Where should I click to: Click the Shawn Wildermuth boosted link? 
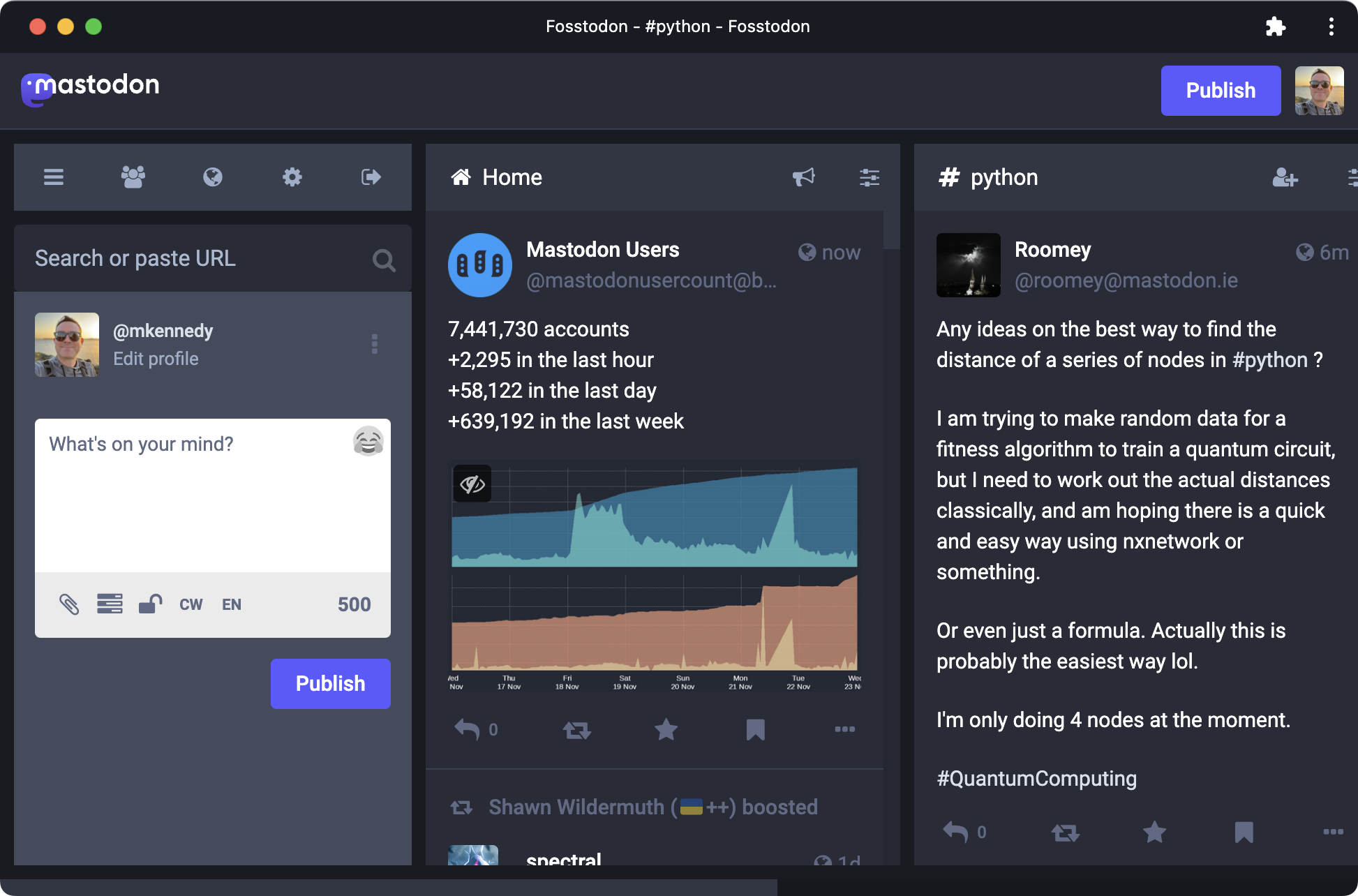pos(653,807)
